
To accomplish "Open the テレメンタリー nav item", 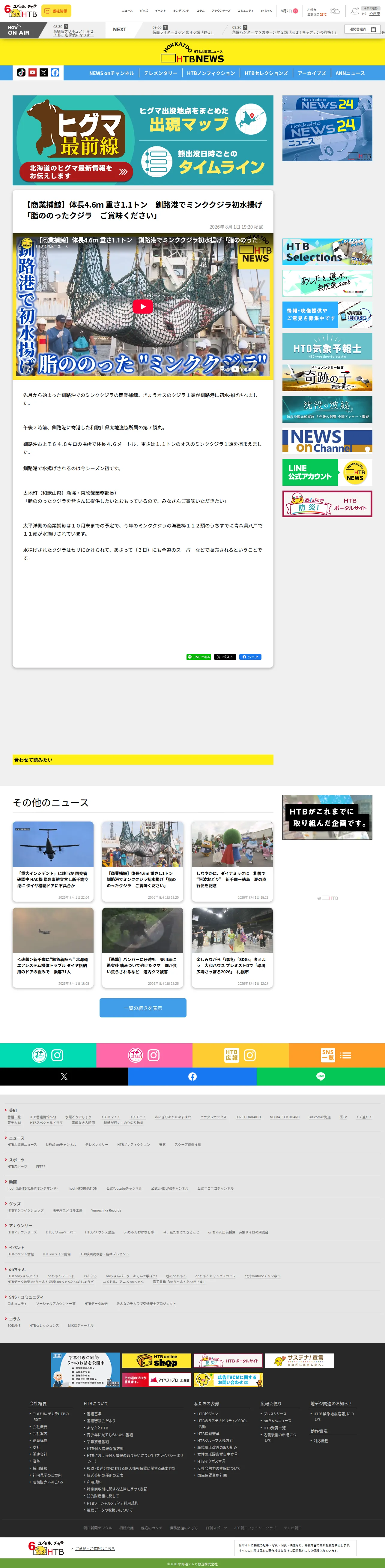I will click(161, 73).
